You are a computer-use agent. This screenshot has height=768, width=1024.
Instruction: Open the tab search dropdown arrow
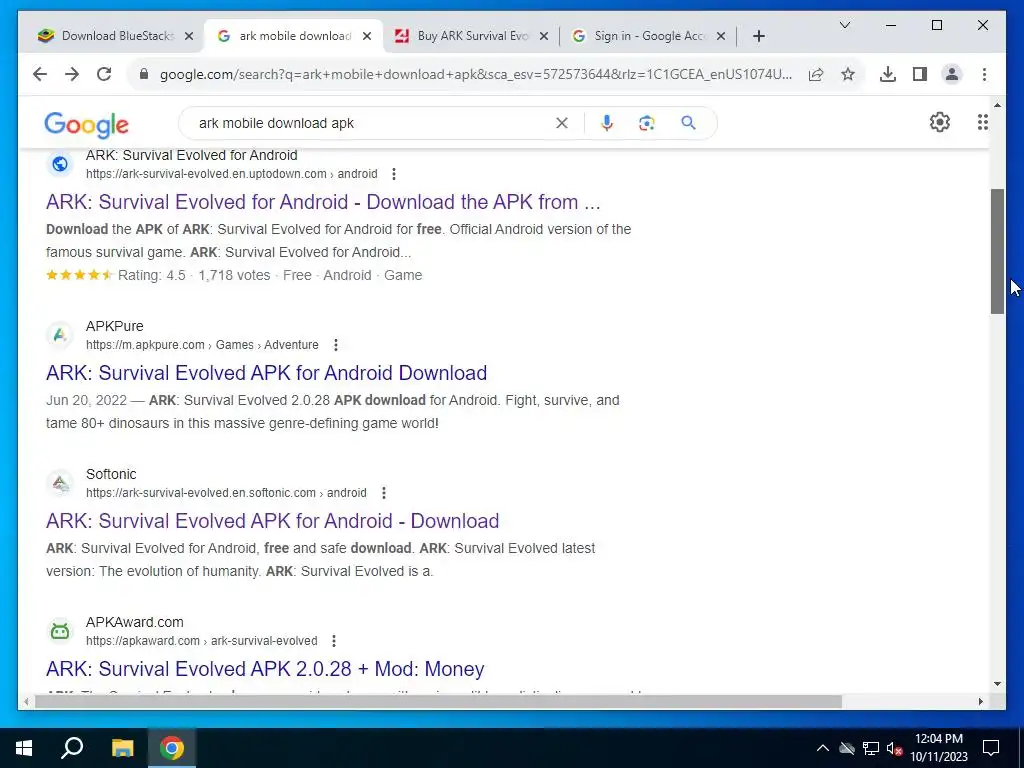844,25
